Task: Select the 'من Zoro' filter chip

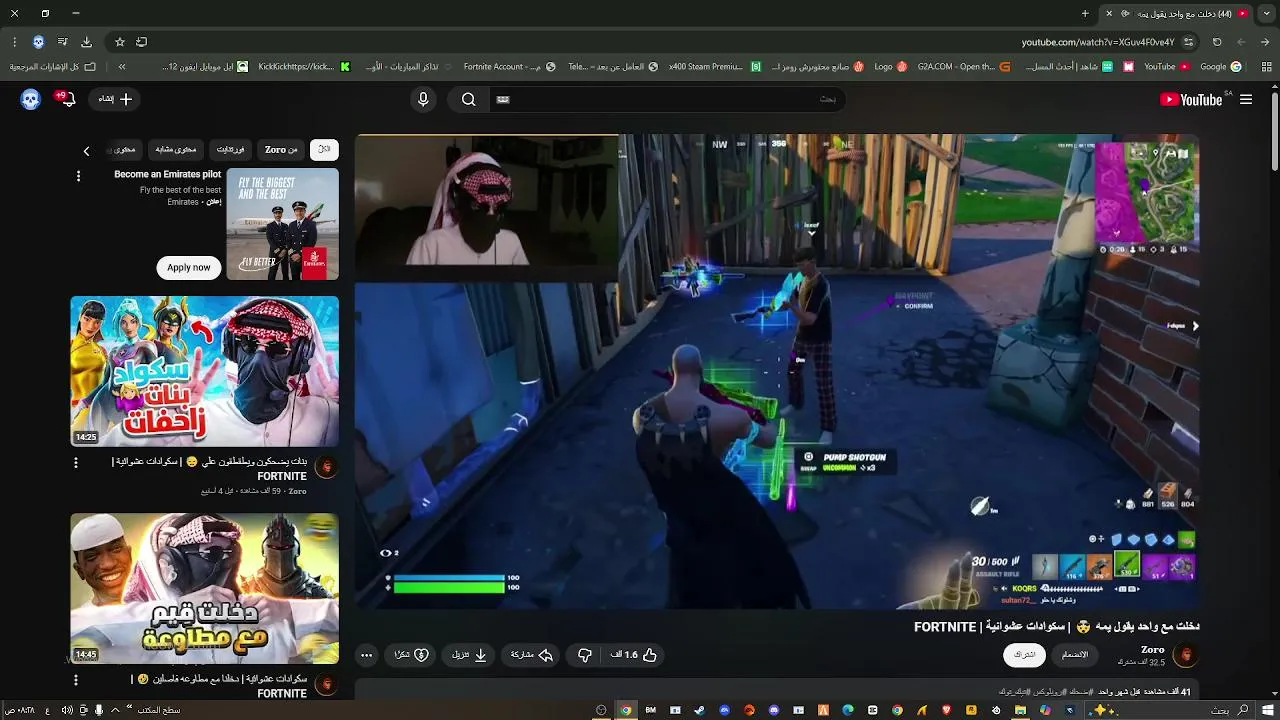Action: [281, 149]
